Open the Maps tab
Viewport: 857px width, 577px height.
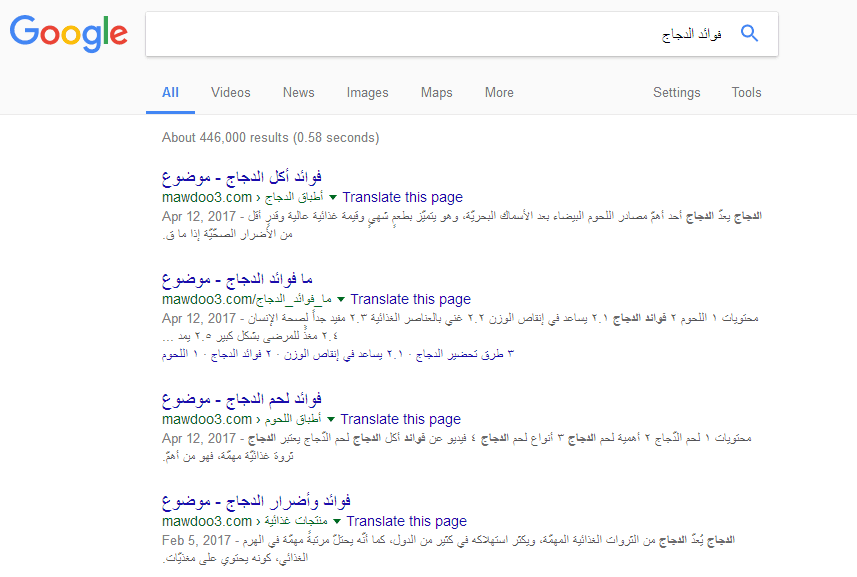[x=437, y=93]
